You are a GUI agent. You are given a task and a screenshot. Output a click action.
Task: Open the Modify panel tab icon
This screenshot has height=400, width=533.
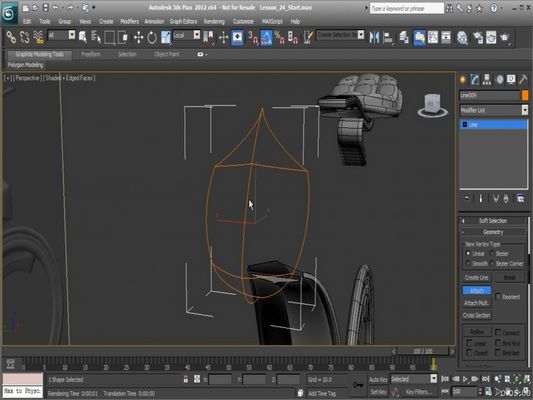[x=475, y=80]
